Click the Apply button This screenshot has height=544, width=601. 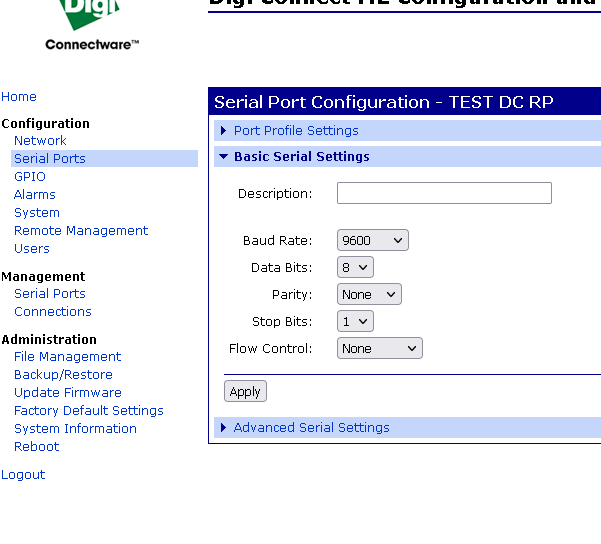coord(245,391)
